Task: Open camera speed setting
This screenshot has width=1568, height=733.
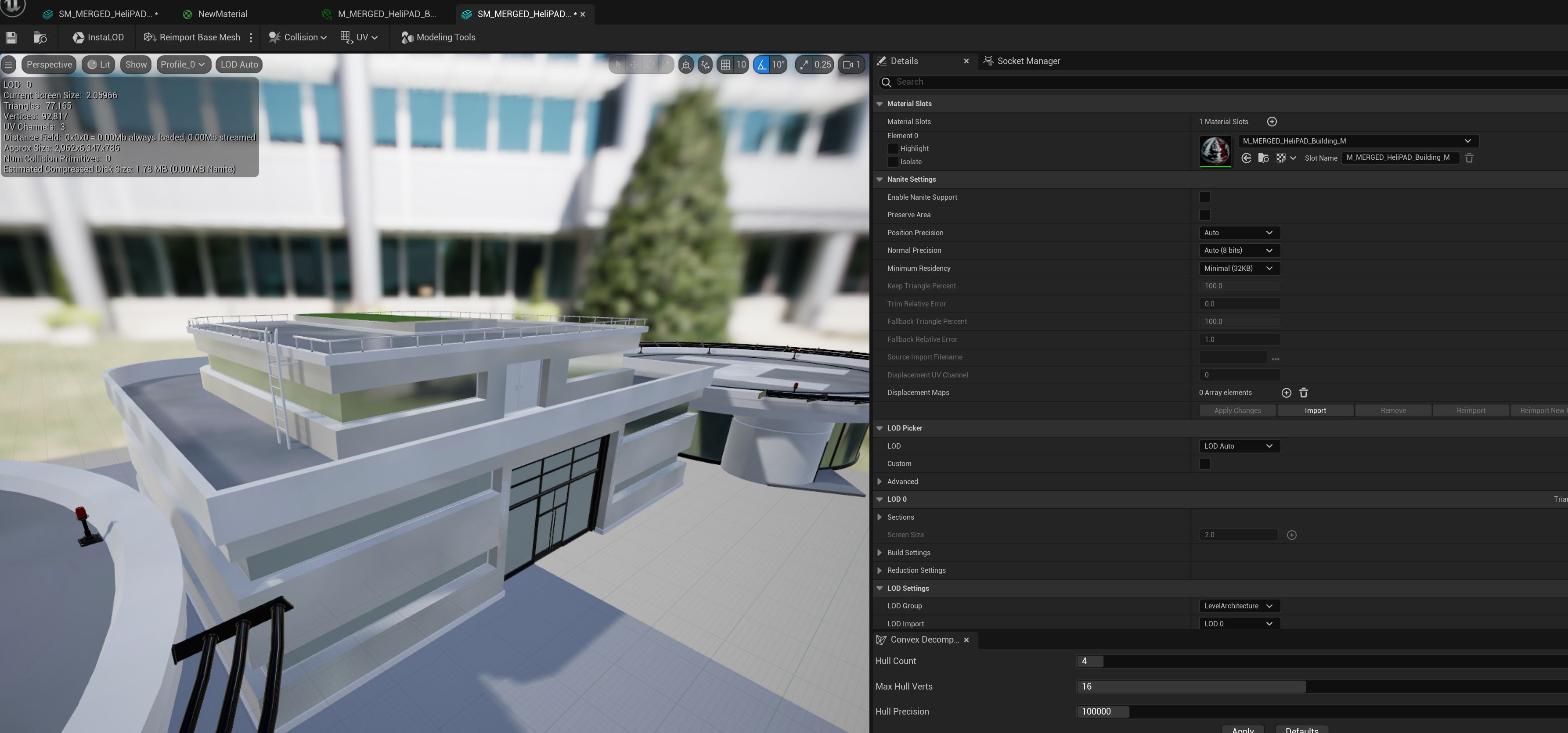Action: click(x=851, y=65)
